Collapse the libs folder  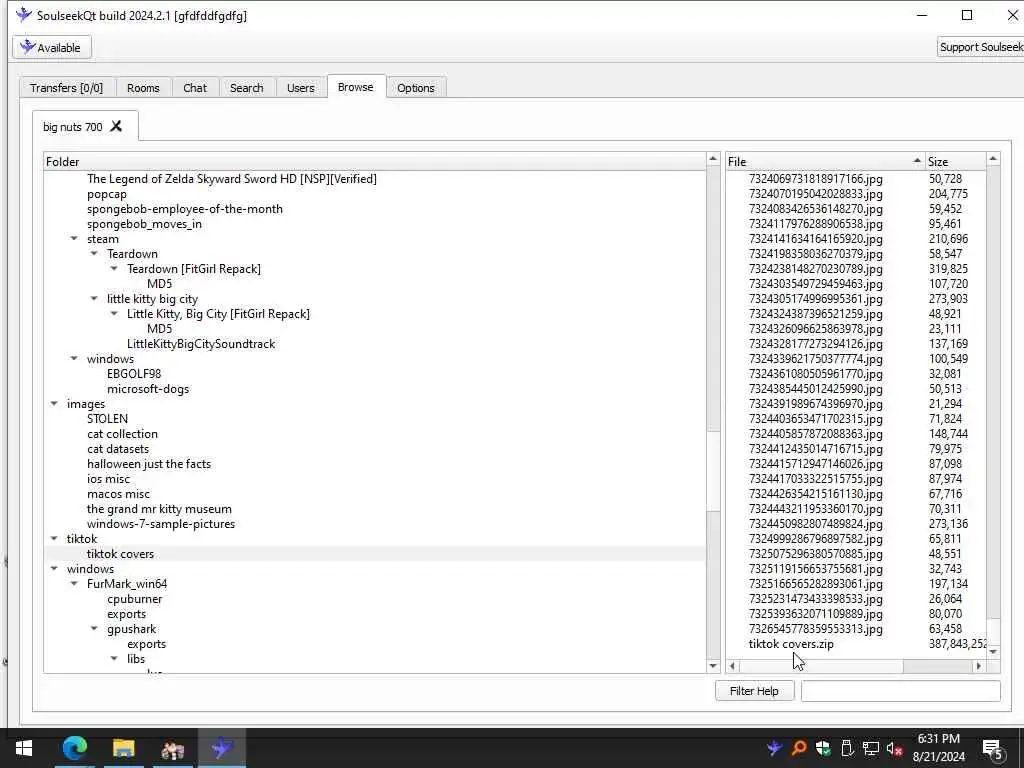coord(114,659)
